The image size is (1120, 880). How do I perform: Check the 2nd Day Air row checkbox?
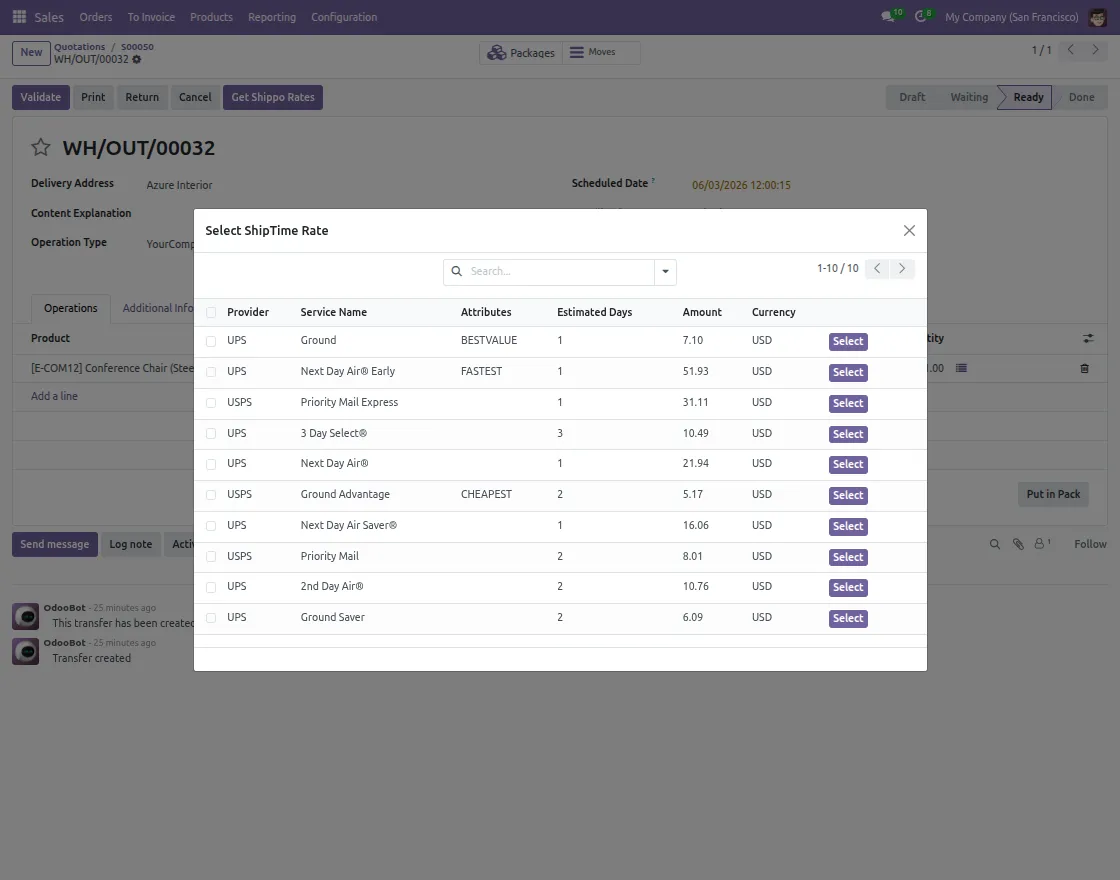(211, 587)
